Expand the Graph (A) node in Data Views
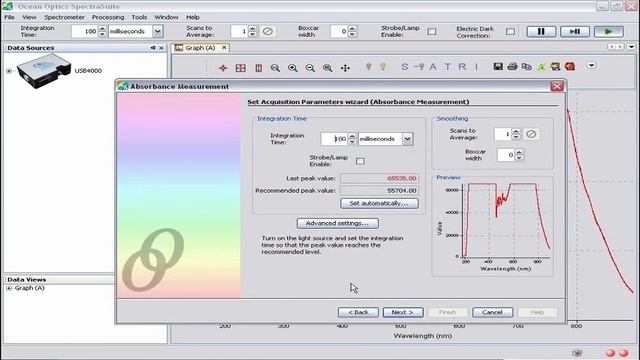640x360 pixels. 9,288
